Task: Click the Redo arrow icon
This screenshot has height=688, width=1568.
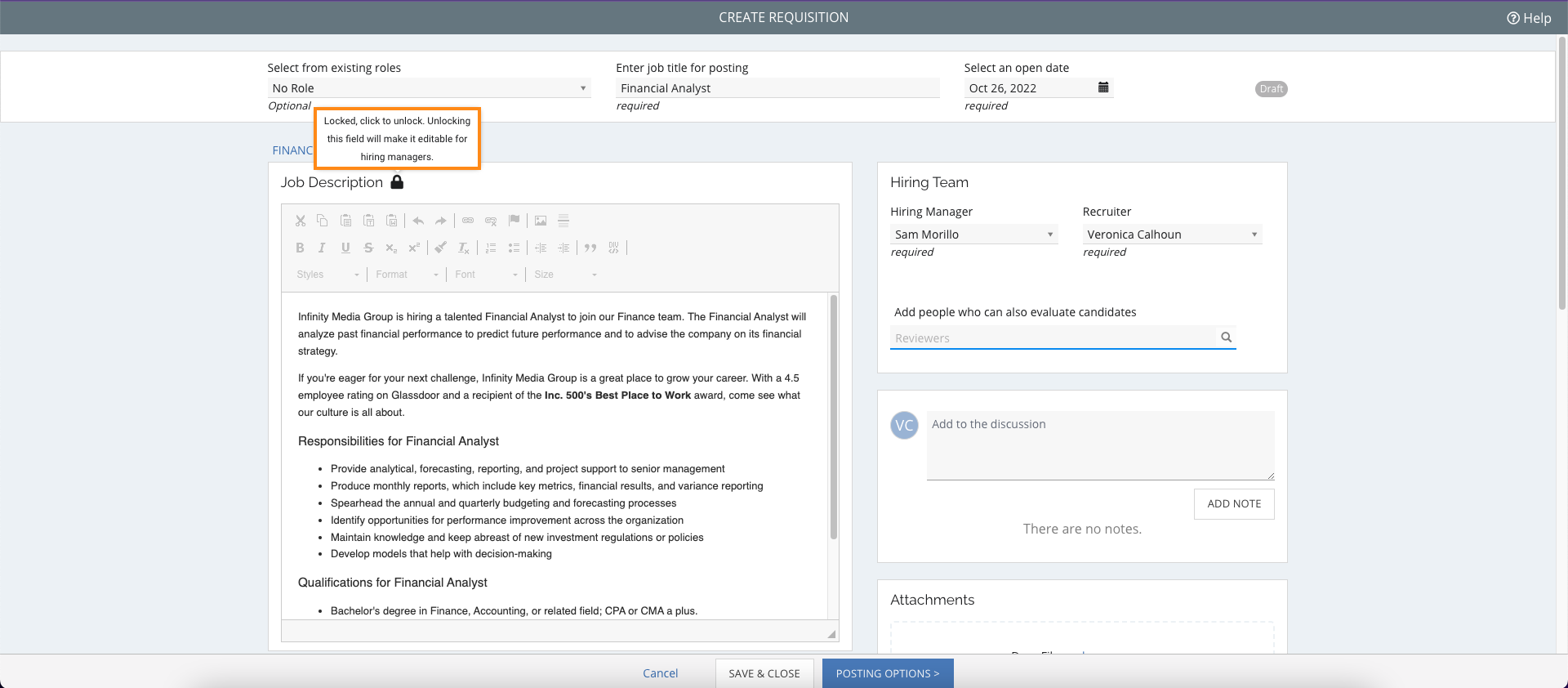Action: pos(441,221)
